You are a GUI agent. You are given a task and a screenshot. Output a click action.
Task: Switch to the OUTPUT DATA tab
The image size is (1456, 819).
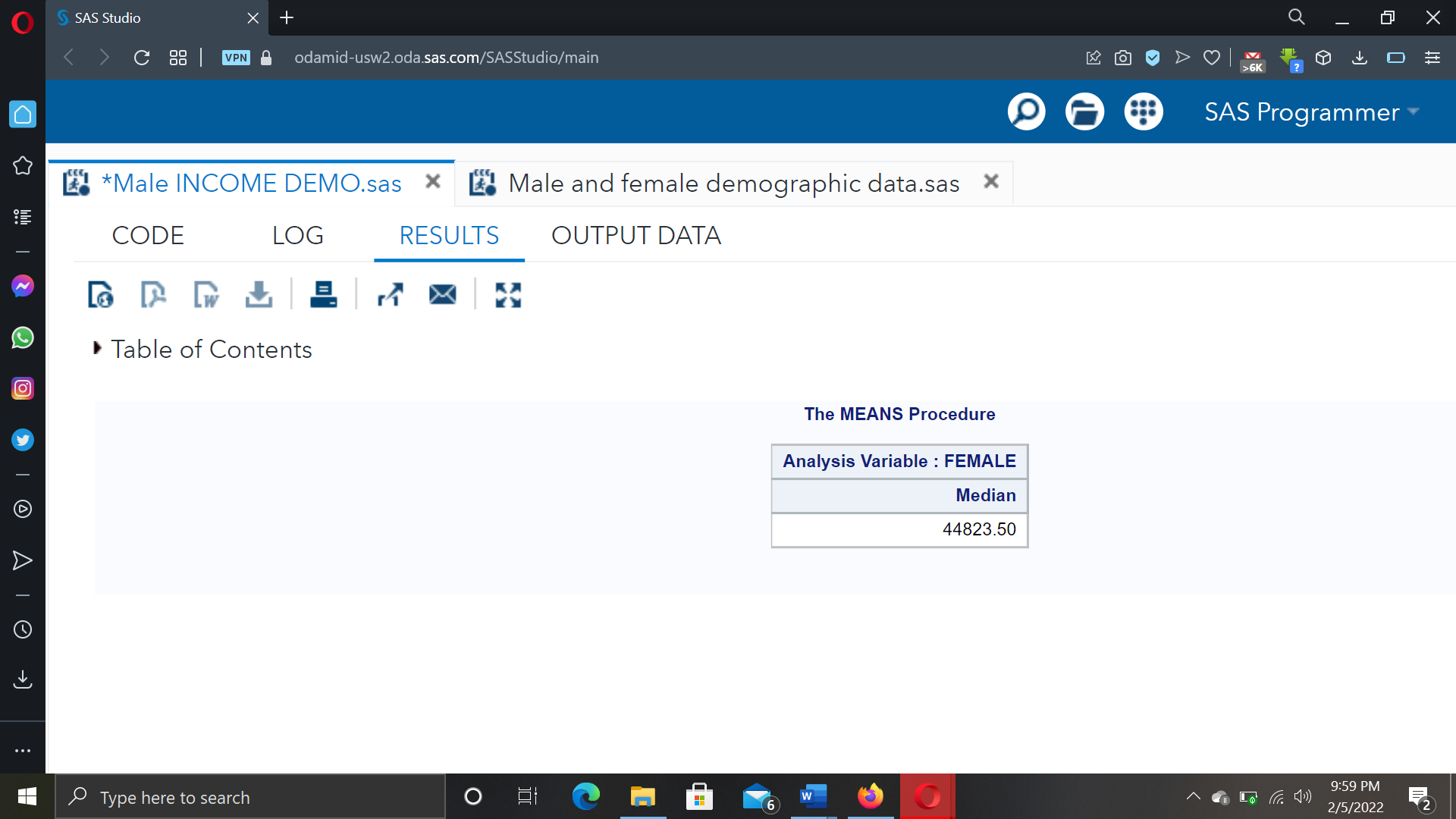[x=636, y=235]
